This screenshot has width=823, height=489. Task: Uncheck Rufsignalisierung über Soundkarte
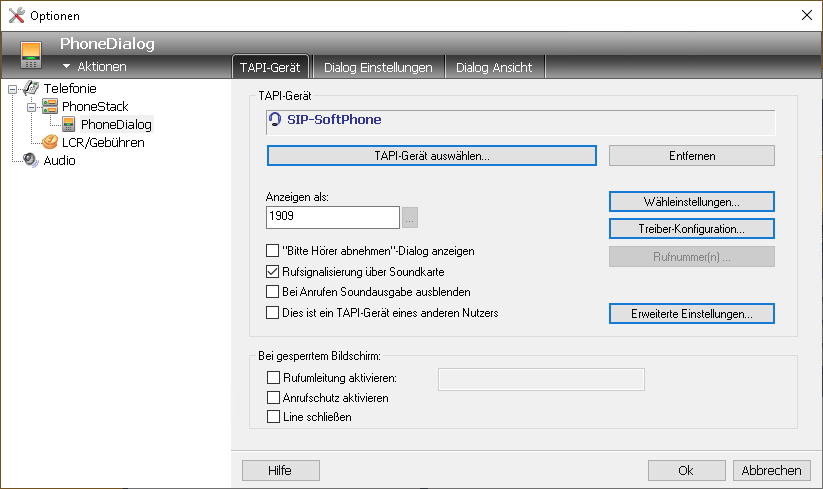tap(273, 271)
